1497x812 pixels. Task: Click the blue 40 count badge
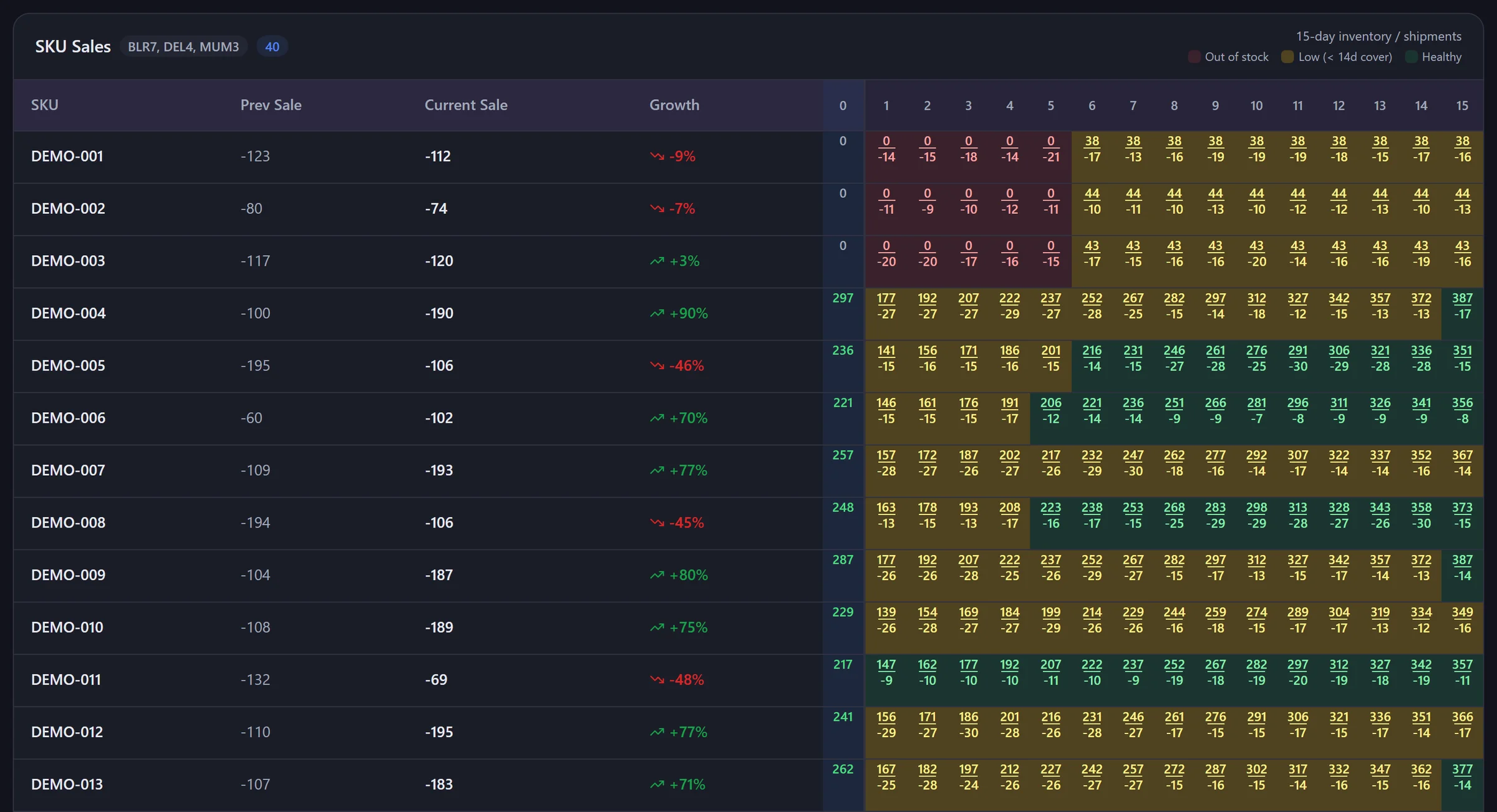(x=272, y=47)
